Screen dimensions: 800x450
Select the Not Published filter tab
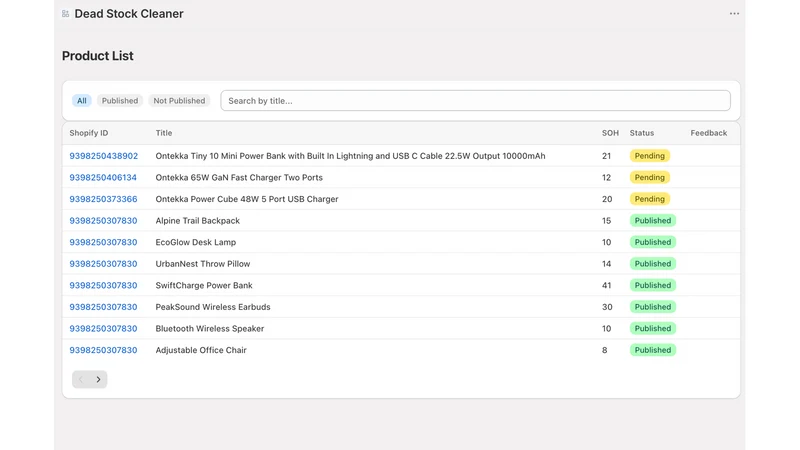tap(179, 101)
